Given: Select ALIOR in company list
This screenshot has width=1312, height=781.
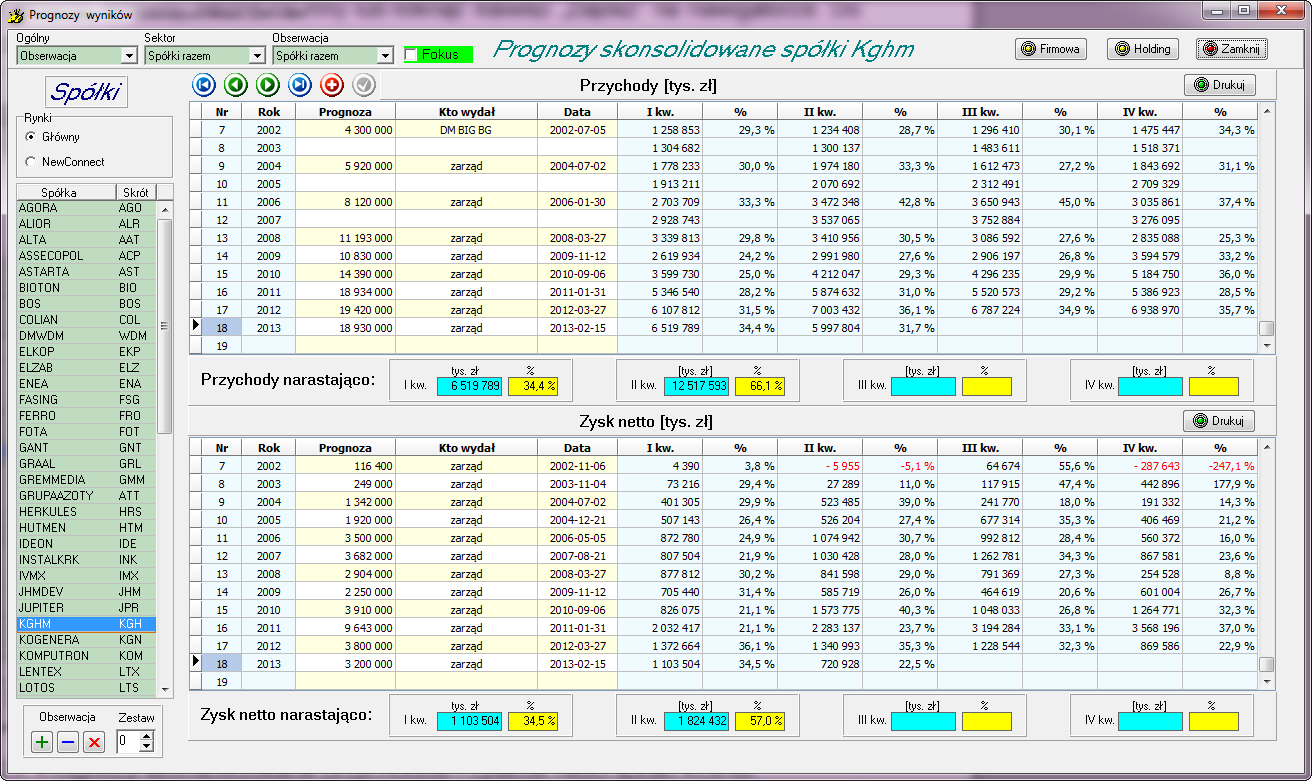Looking at the screenshot, I should coord(86,224).
